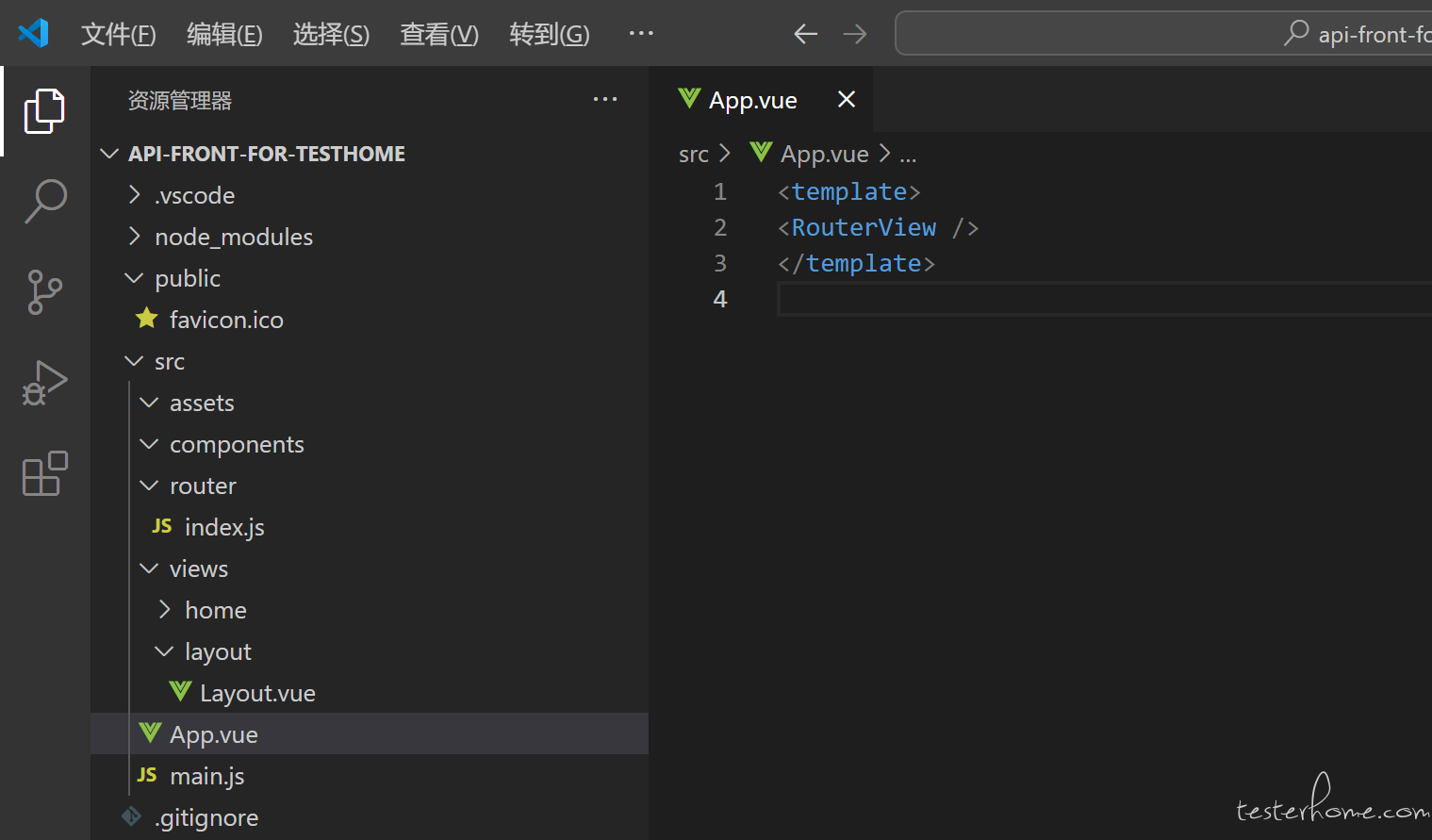Open .gitignore from the file tree

pos(206,817)
